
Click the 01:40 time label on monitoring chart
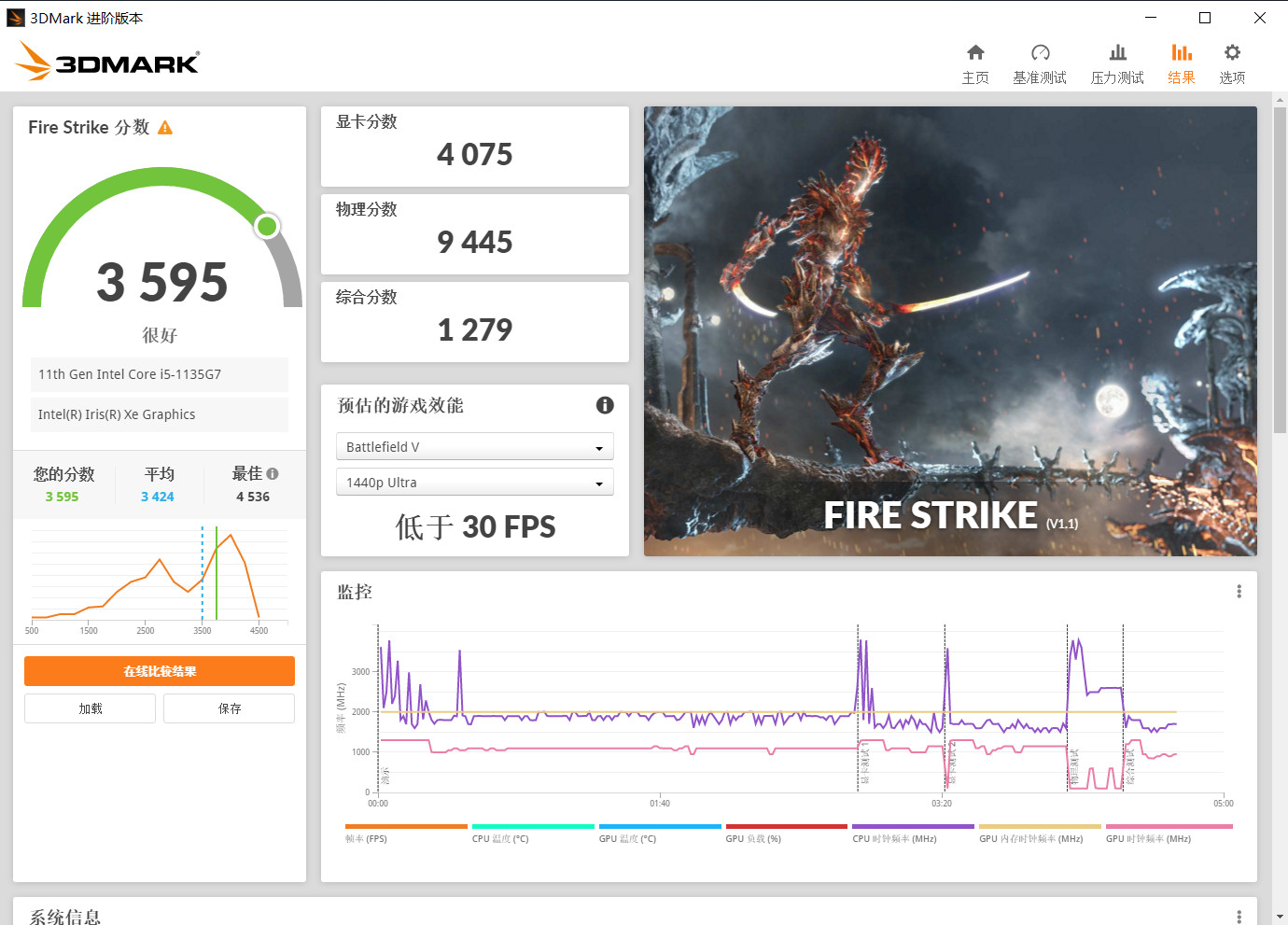click(x=660, y=803)
